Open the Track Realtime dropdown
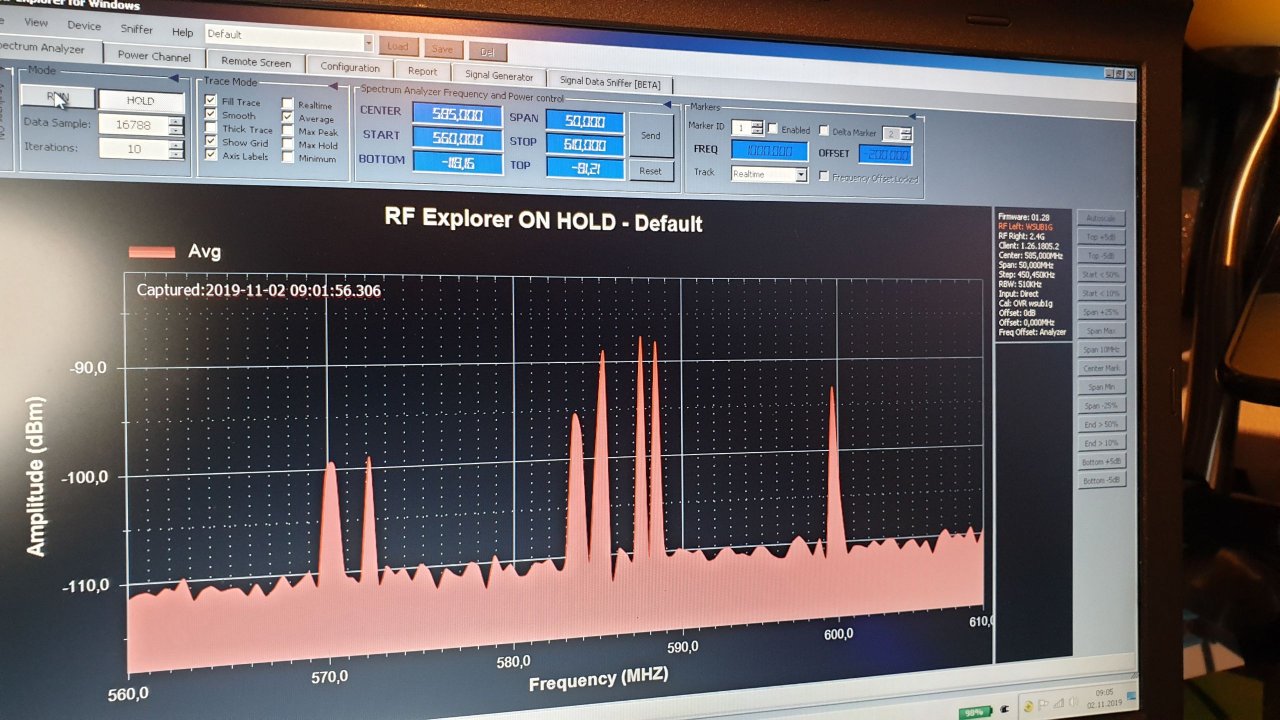This screenshot has height=720, width=1280. coord(801,175)
